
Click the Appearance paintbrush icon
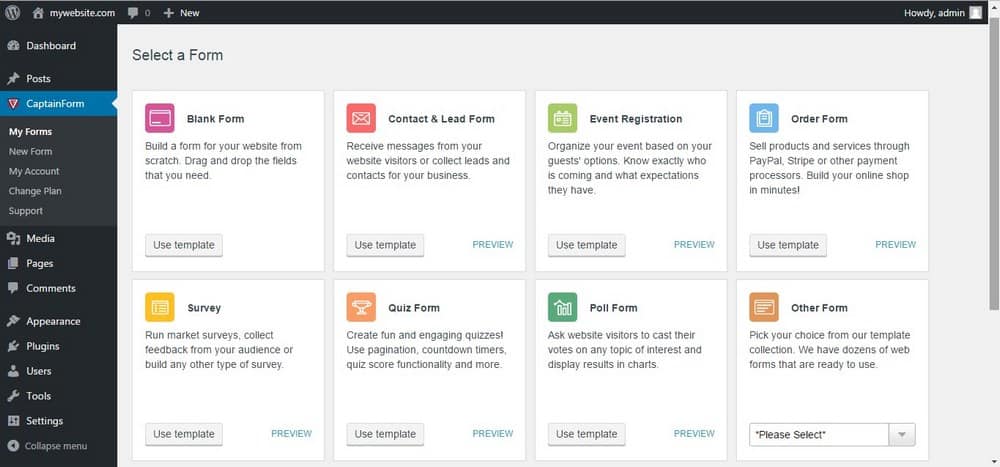(13, 321)
